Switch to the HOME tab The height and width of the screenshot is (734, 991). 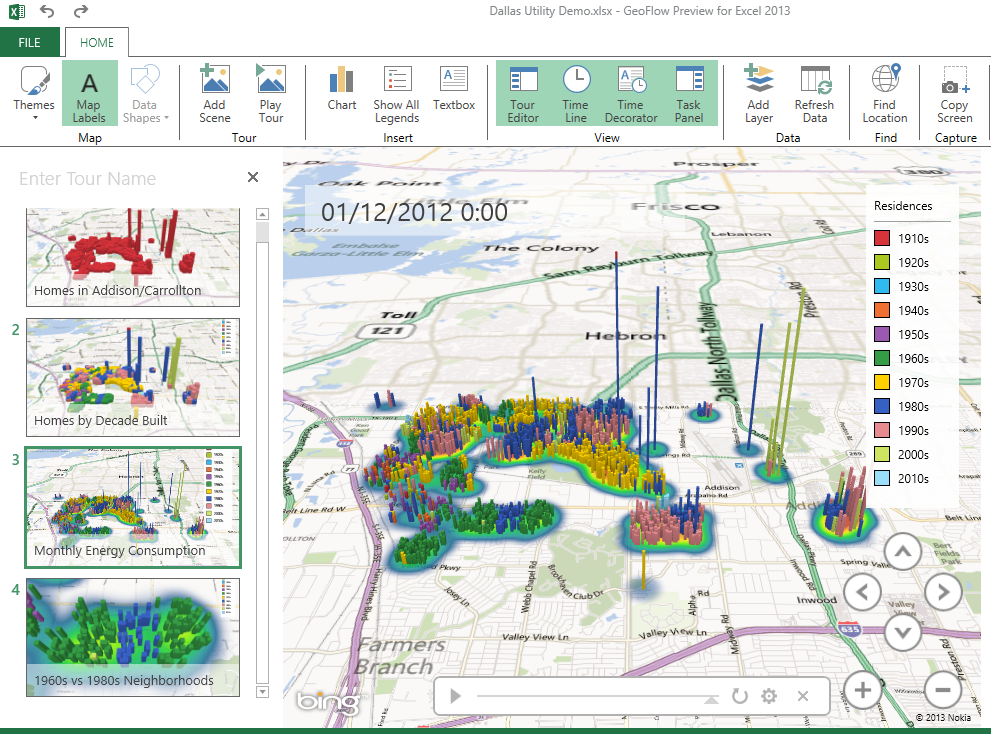(97, 42)
